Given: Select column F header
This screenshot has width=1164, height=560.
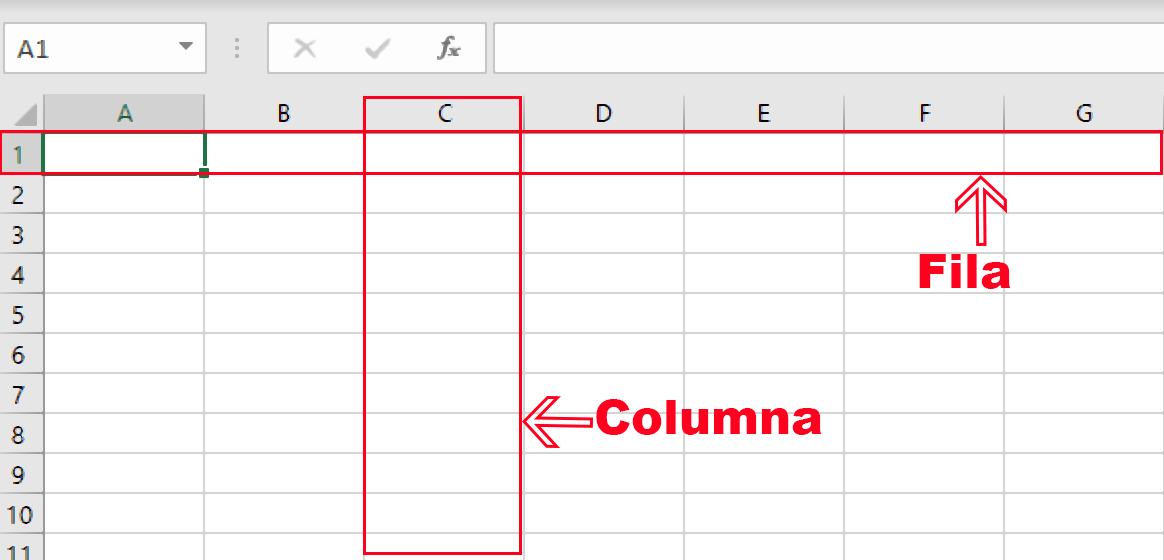Looking at the screenshot, I should 924,113.
